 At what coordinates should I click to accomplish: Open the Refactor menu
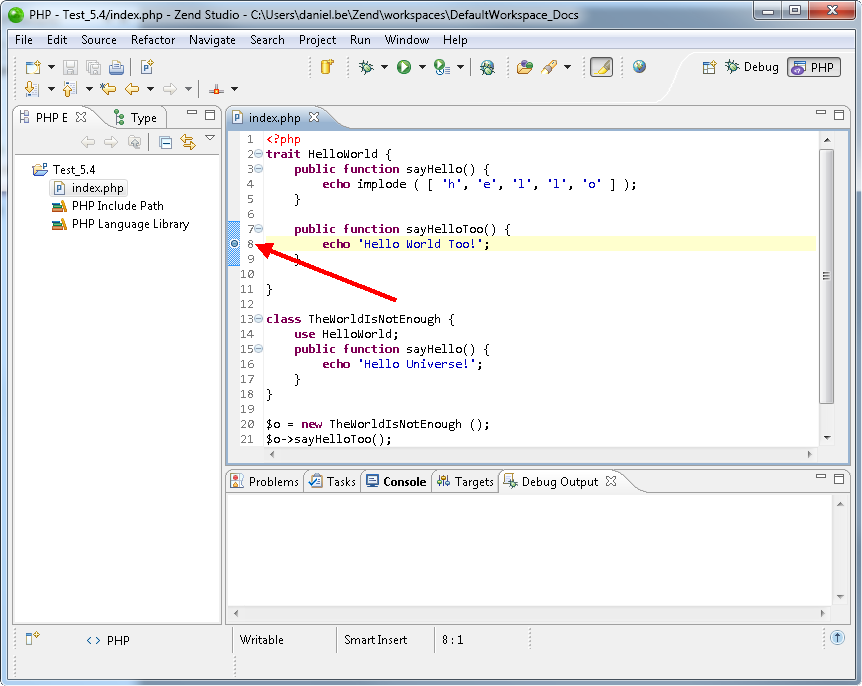[x=152, y=40]
